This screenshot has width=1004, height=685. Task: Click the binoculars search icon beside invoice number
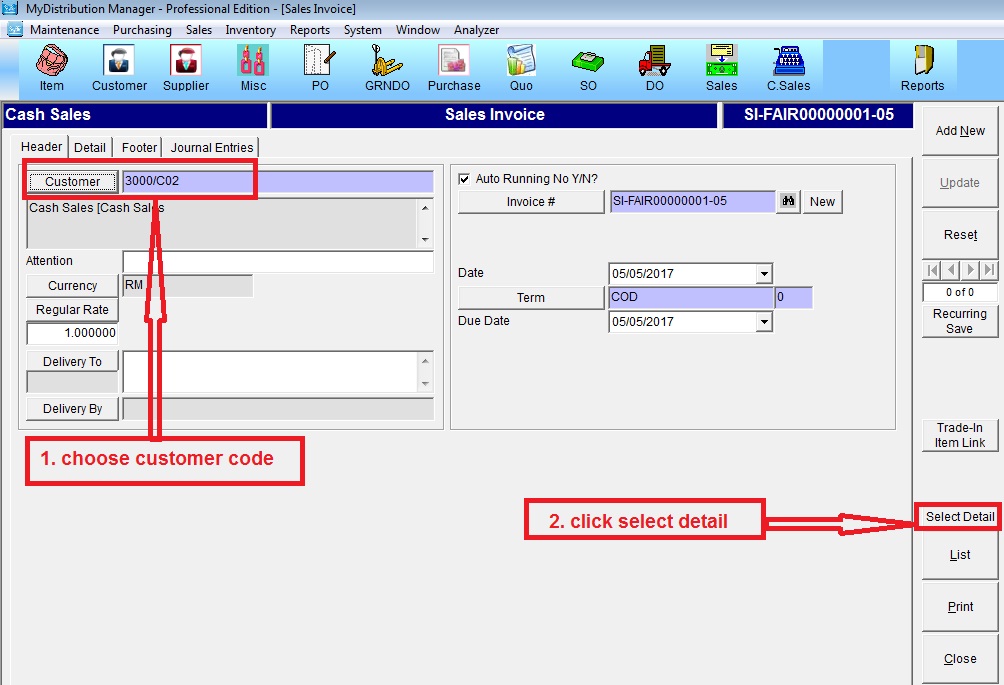[x=788, y=201]
